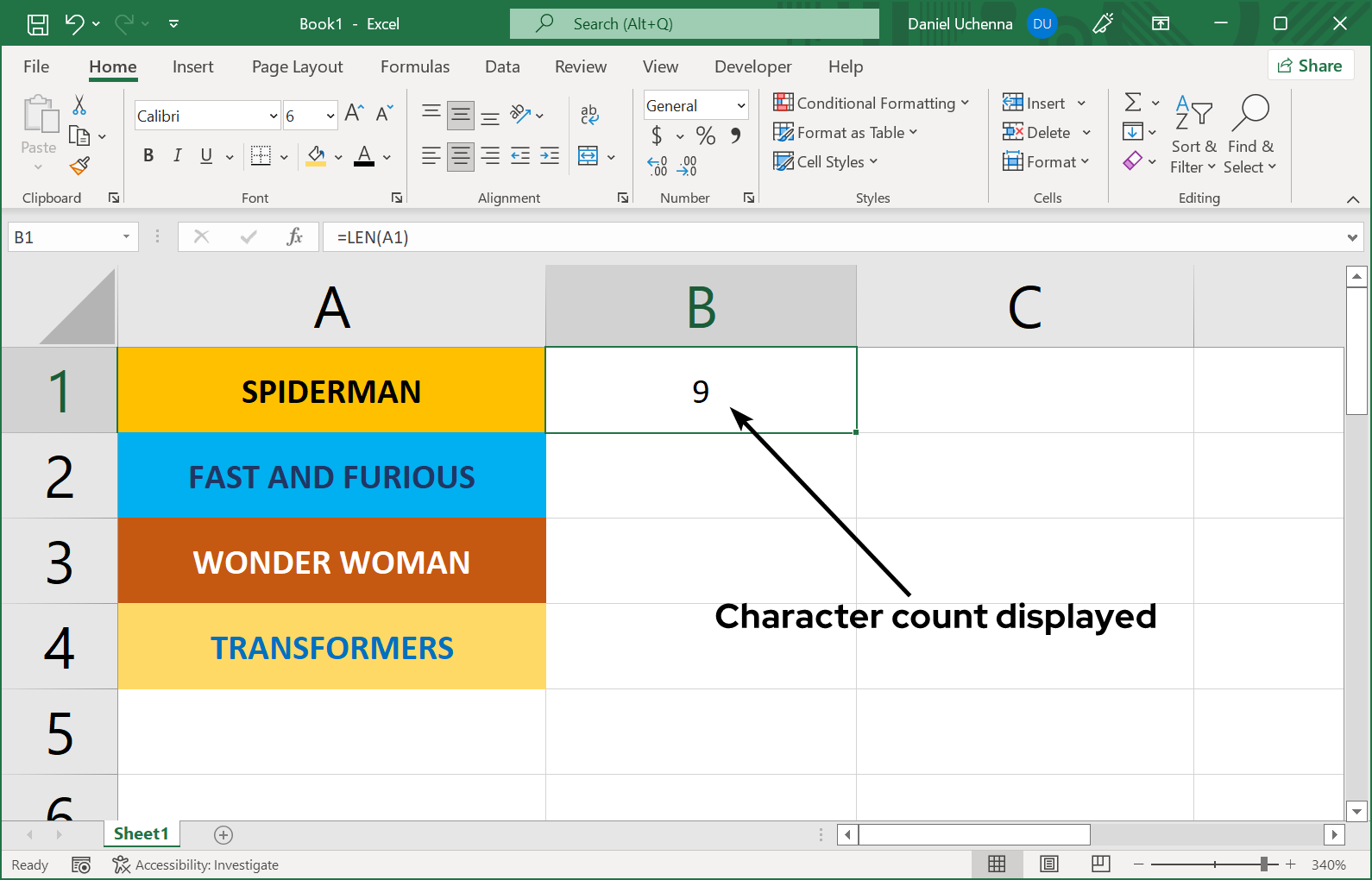Select cell A2 FAST AND FURIOUS
Viewport: 1372px width, 880px height.
coord(331,476)
